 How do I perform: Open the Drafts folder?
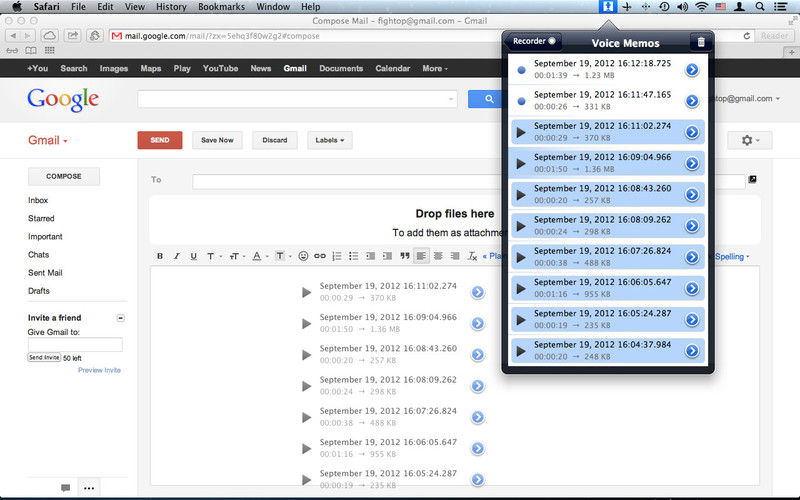click(39, 291)
